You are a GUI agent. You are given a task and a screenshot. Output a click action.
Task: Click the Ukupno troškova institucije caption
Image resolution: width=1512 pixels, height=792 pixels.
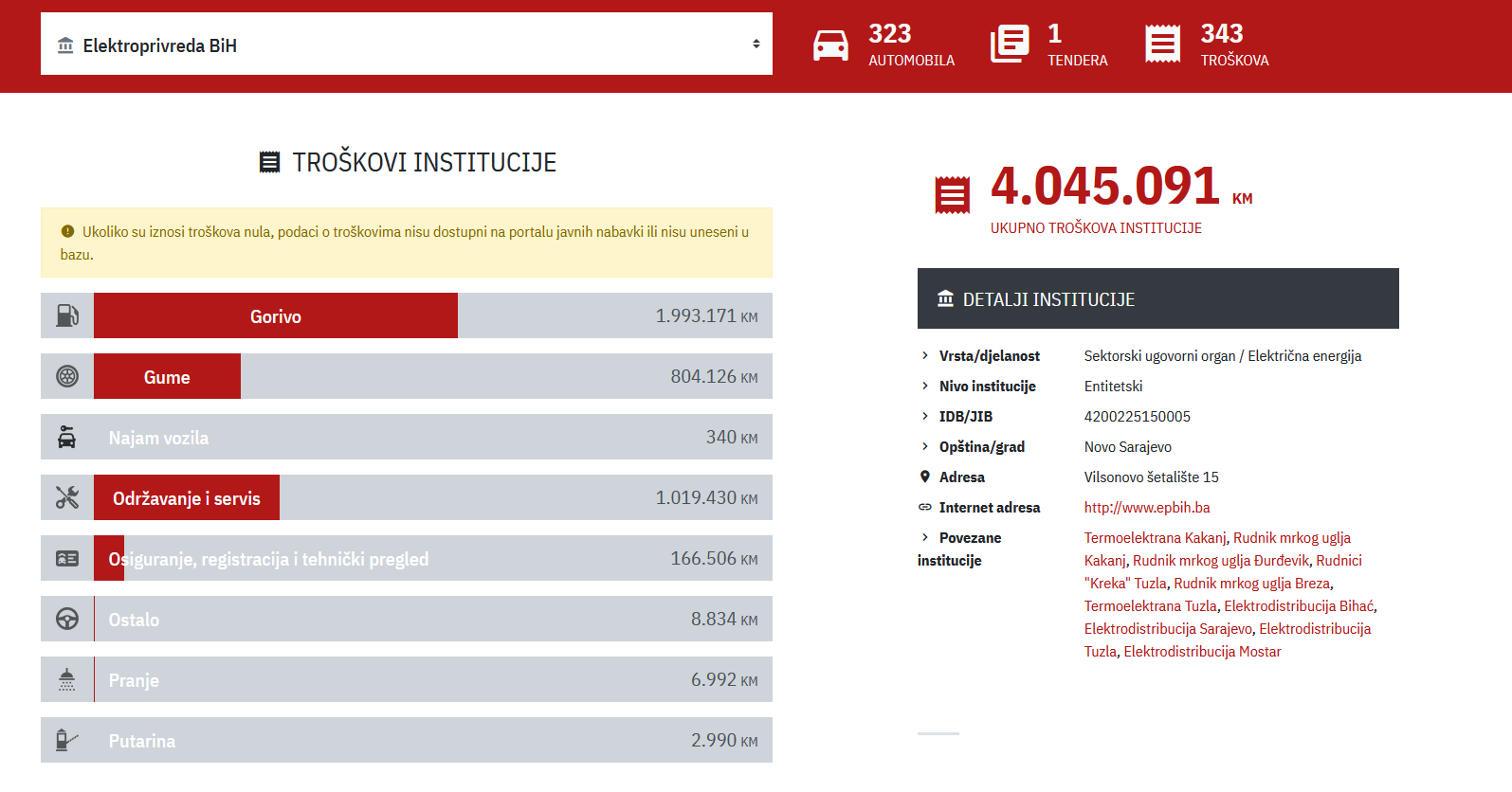coord(1096,228)
